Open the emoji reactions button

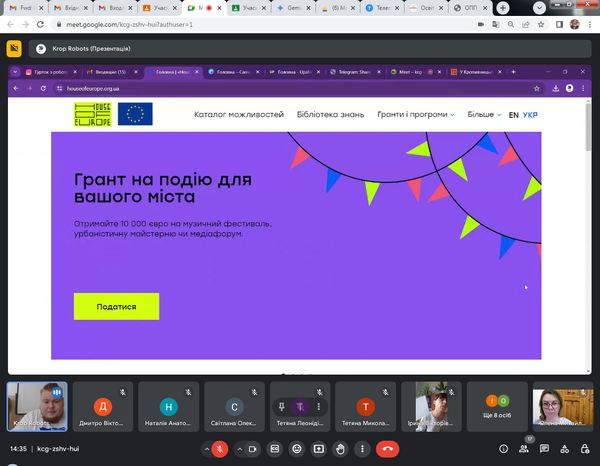[297, 449]
